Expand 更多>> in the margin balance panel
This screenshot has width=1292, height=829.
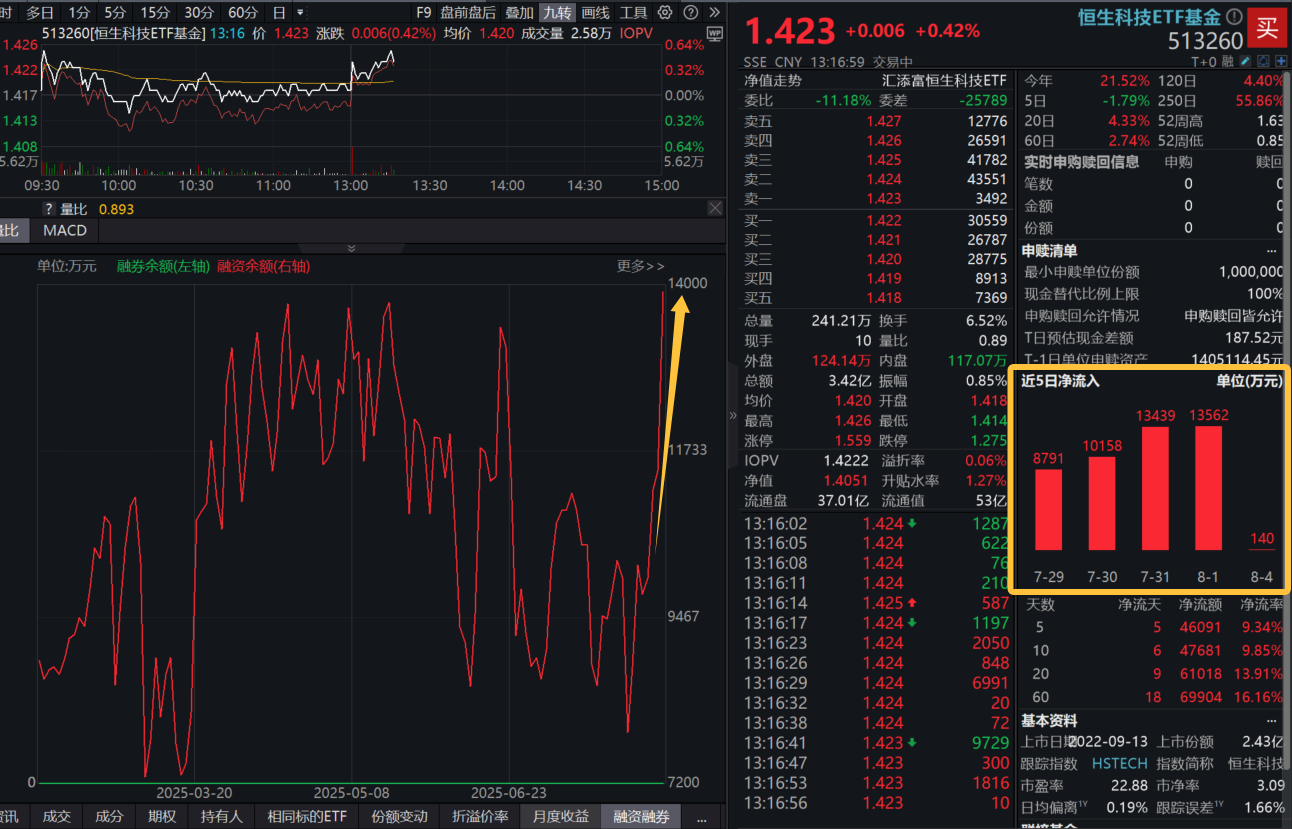[x=639, y=266]
